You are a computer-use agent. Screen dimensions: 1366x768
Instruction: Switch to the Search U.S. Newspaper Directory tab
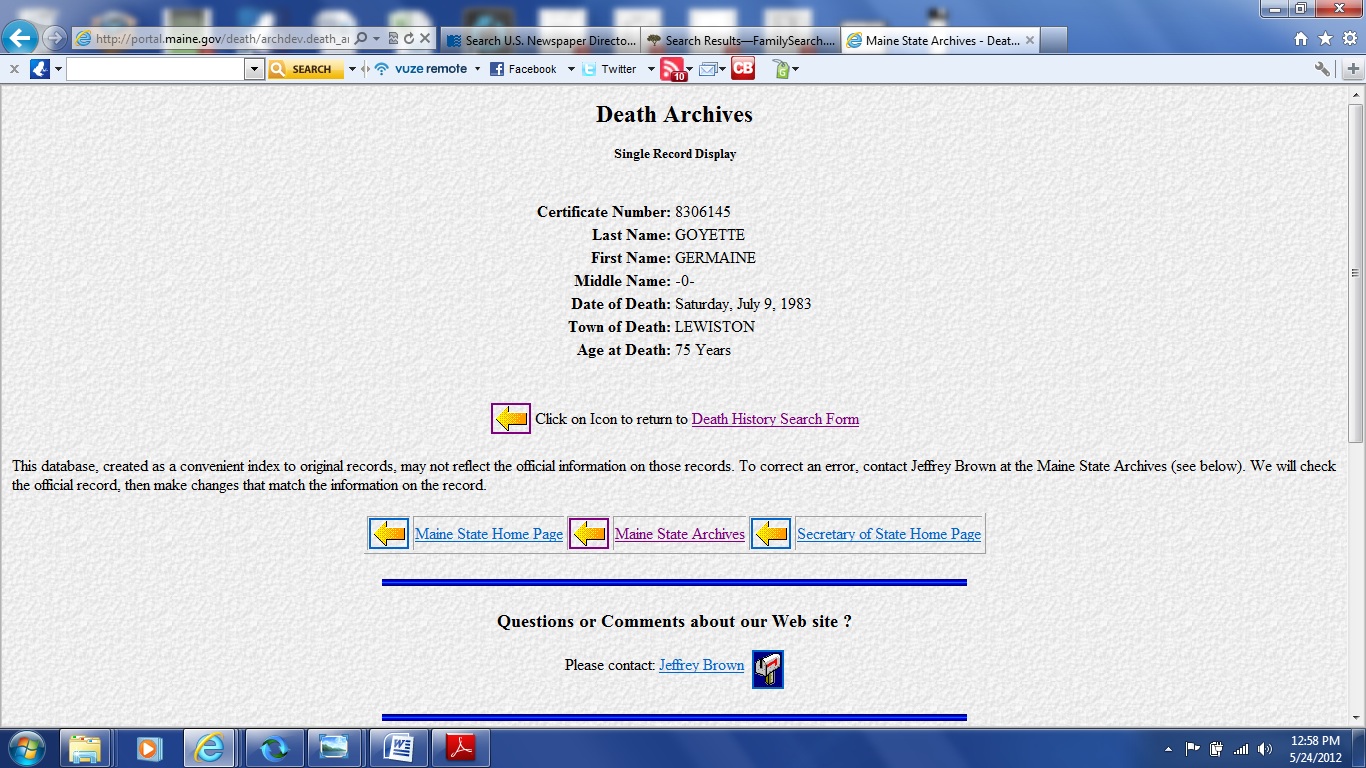pos(541,40)
